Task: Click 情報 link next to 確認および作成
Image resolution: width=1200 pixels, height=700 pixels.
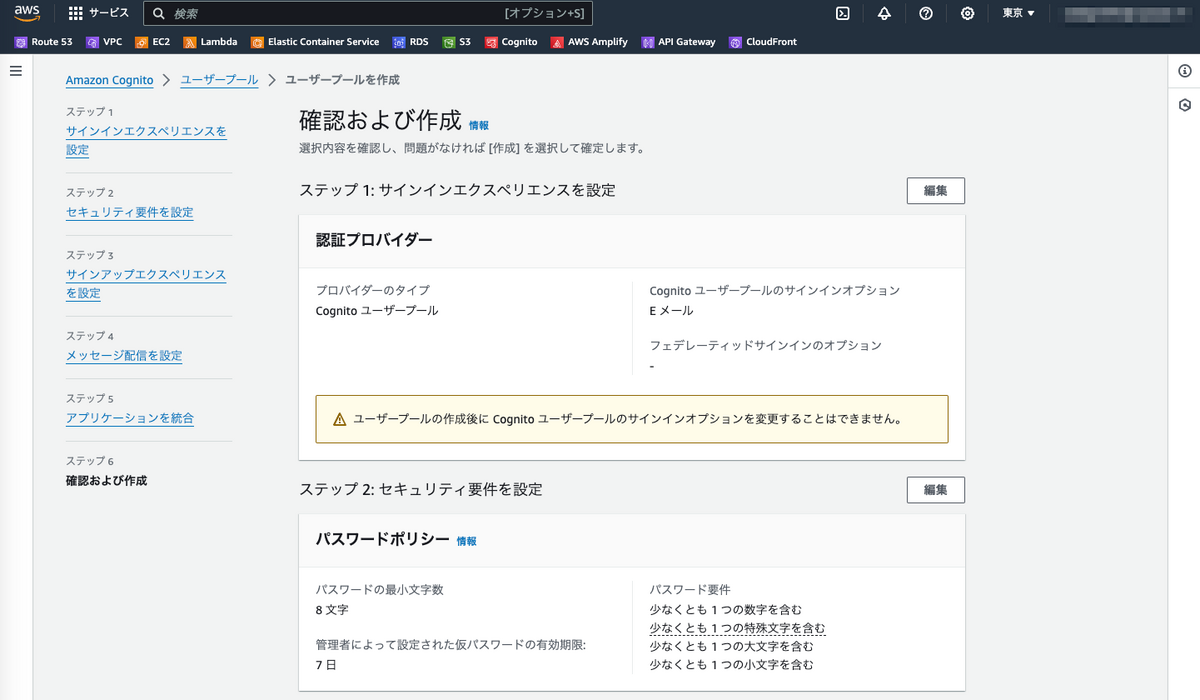Action: [x=479, y=126]
